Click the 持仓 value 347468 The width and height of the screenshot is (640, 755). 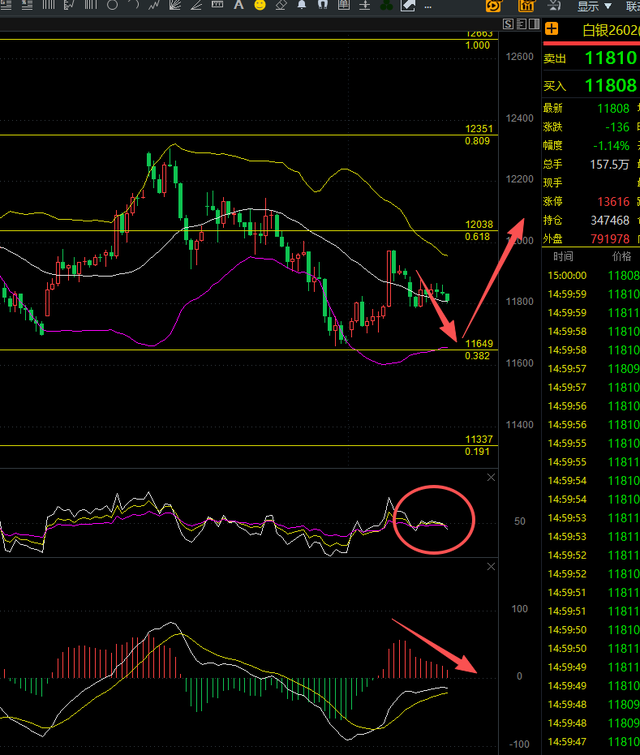610,220
